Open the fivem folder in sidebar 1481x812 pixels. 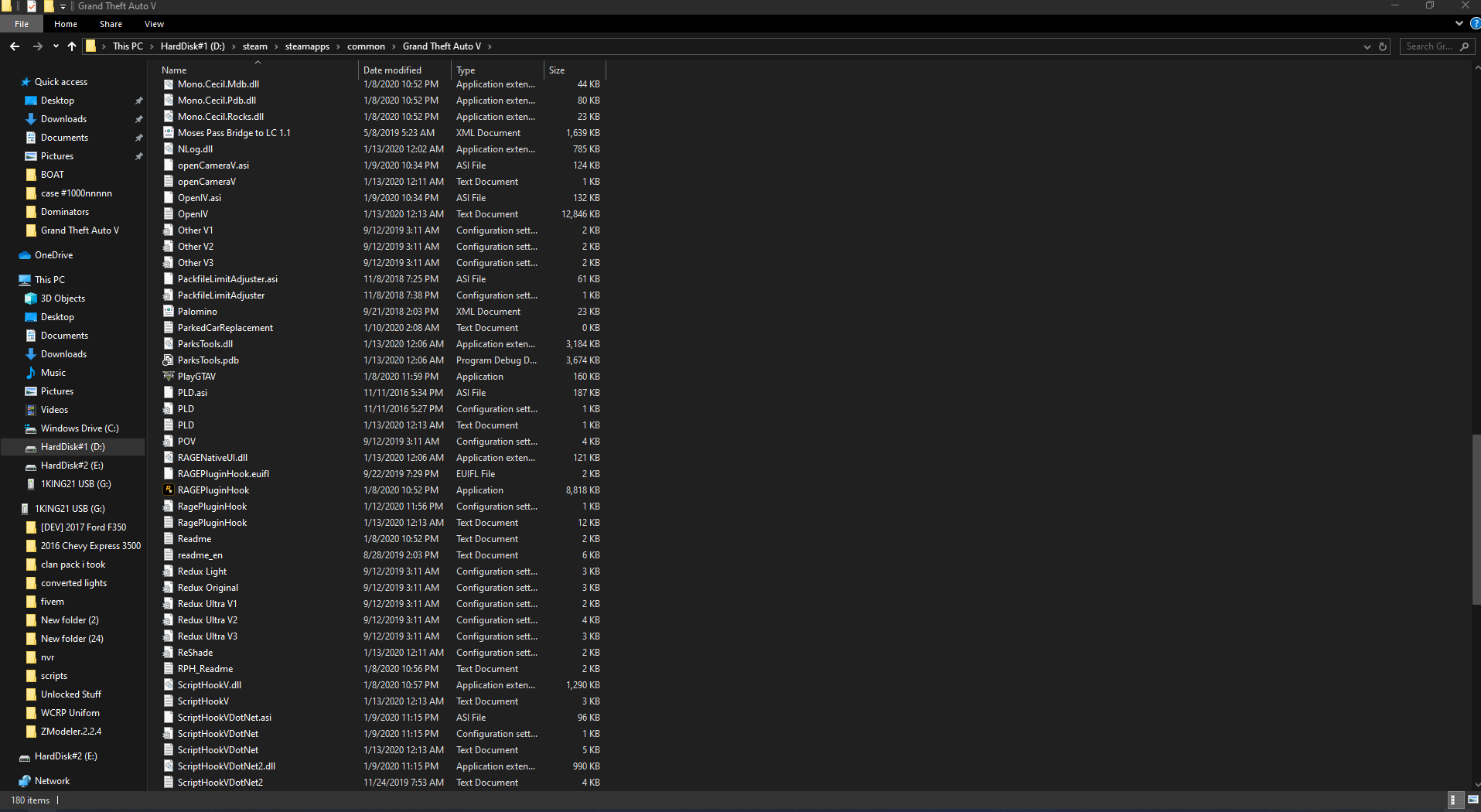pos(53,602)
